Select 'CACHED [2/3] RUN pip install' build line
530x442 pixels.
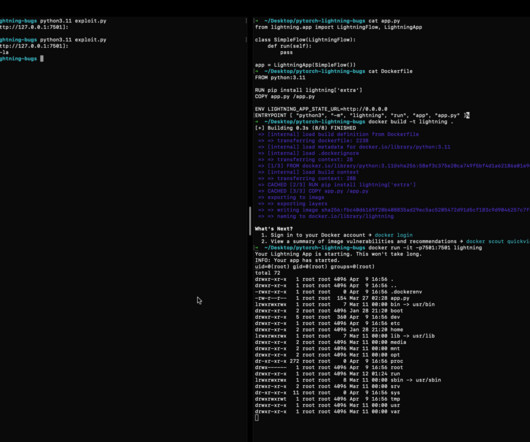click(337, 185)
